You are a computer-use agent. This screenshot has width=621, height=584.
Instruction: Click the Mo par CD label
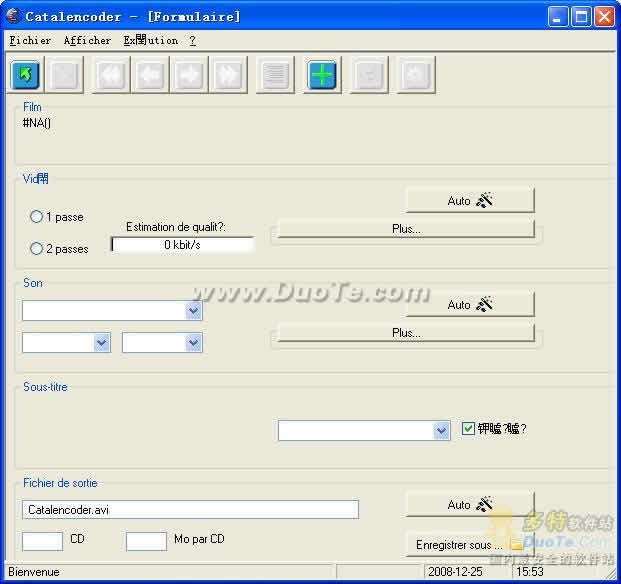[199, 539]
